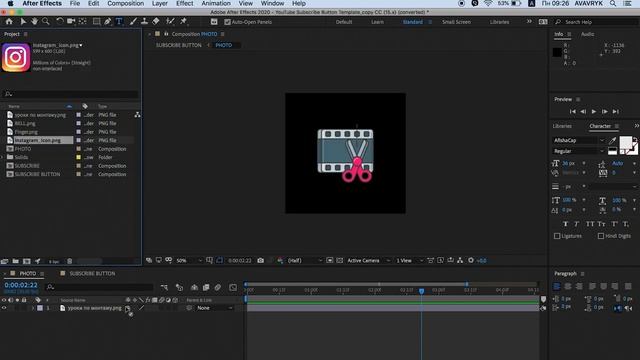Switch to the Libraries panel tab

562,126
